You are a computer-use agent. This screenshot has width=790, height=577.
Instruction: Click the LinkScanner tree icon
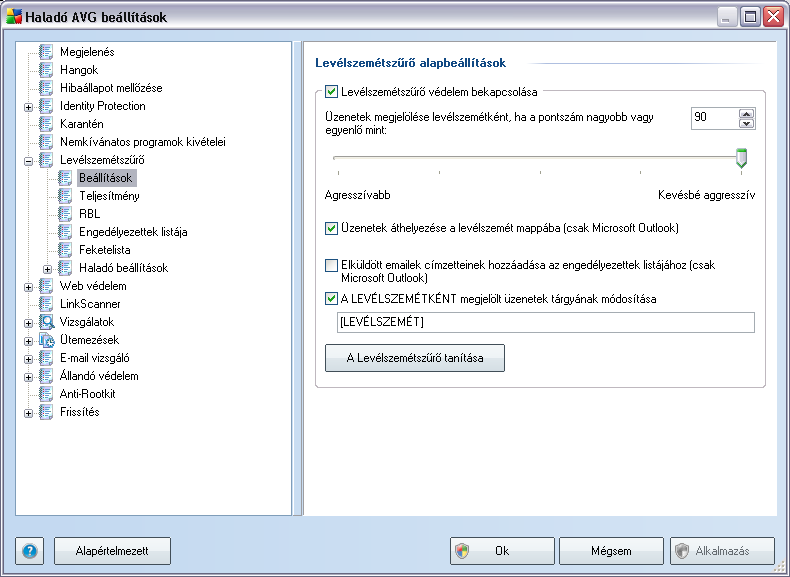point(46,304)
